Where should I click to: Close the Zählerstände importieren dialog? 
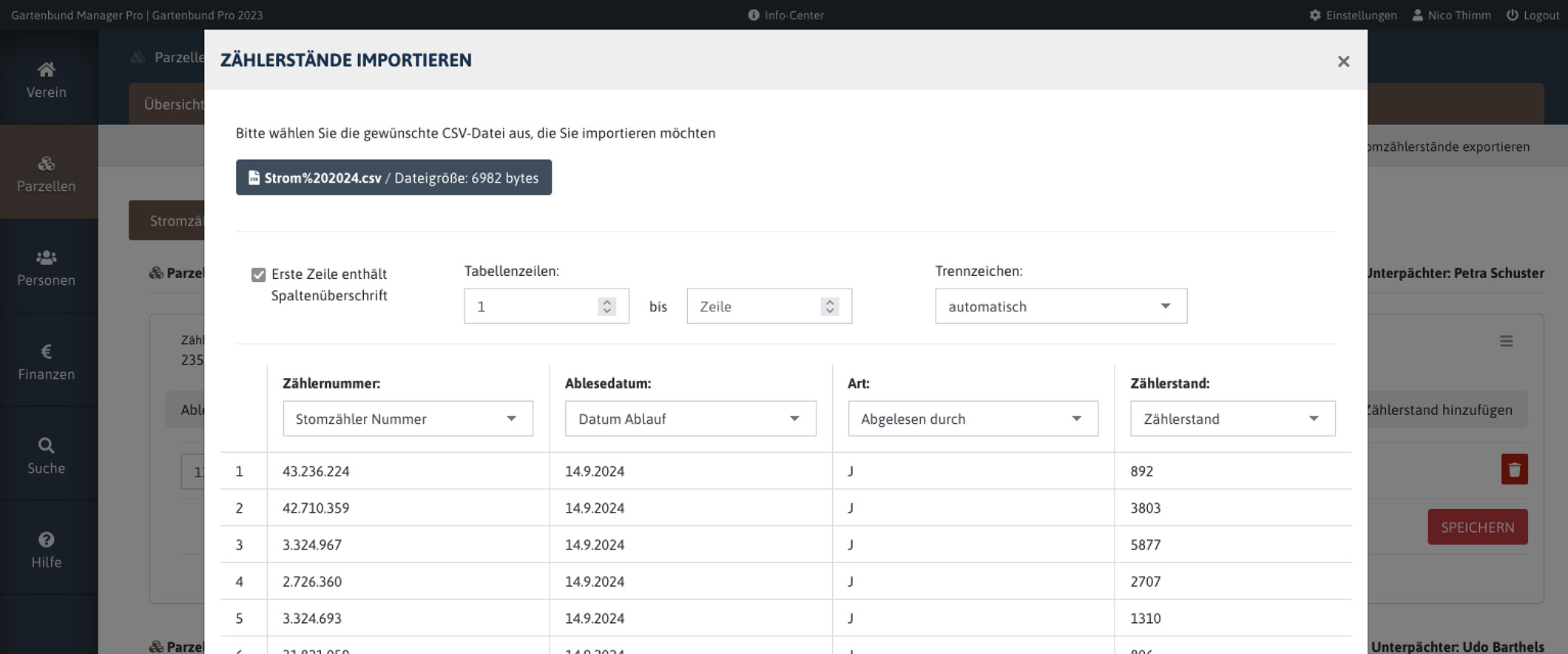(1343, 61)
